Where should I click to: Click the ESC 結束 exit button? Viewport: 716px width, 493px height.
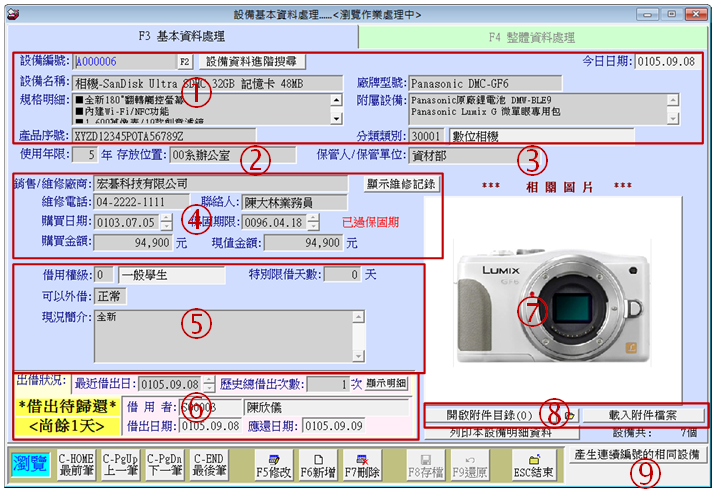(533, 465)
